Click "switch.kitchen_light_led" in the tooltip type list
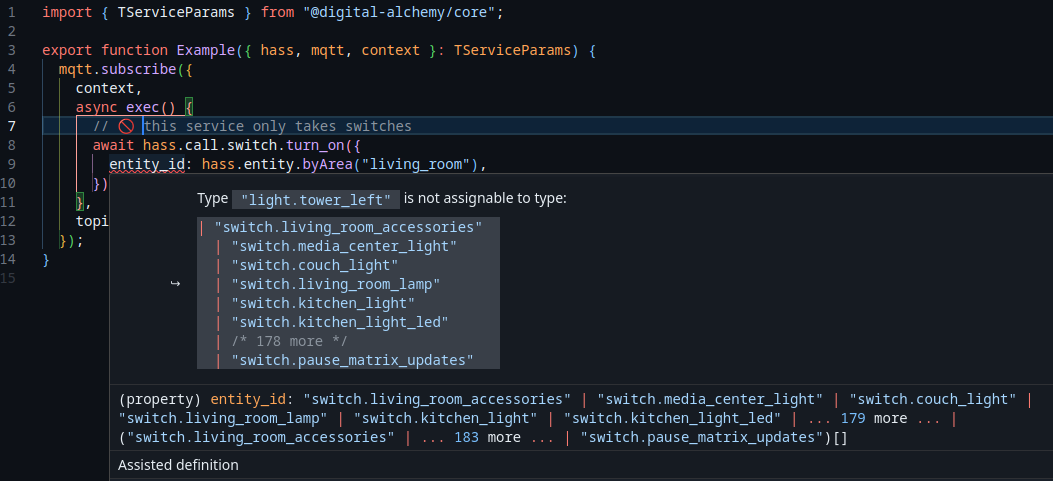 pos(339,322)
